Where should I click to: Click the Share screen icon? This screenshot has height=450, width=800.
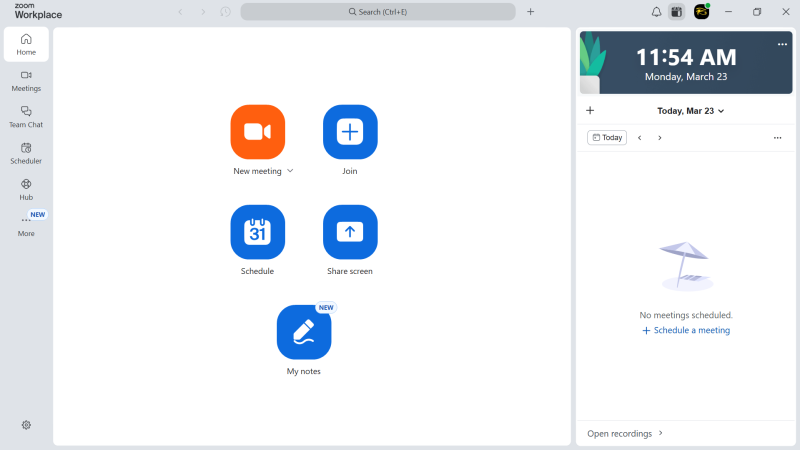point(350,232)
